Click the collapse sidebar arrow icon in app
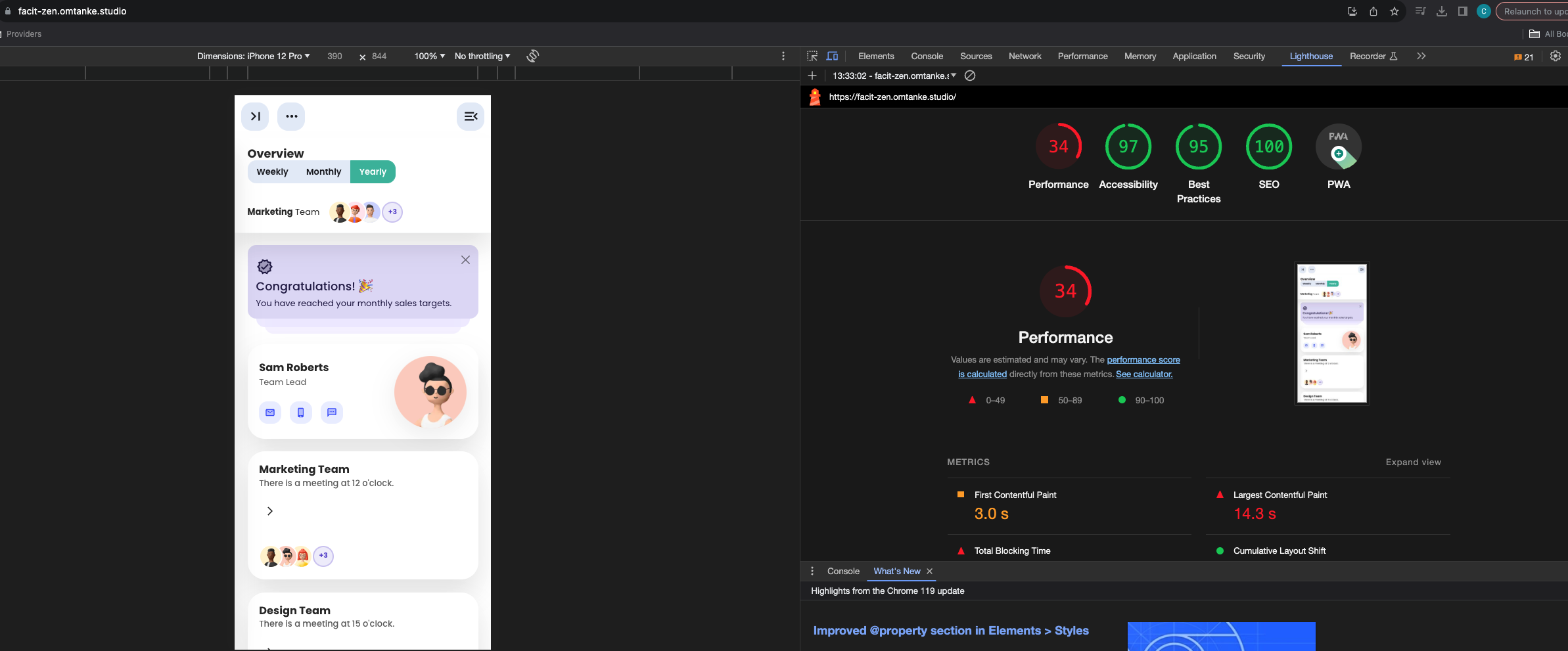The height and width of the screenshot is (651, 1568). 255,116
